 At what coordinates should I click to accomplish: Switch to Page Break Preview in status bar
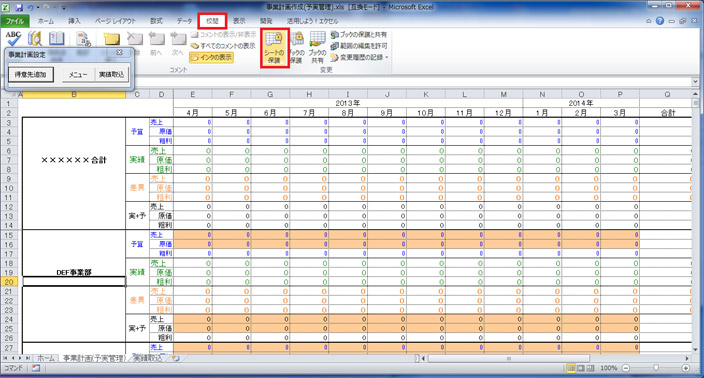(590, 368)
